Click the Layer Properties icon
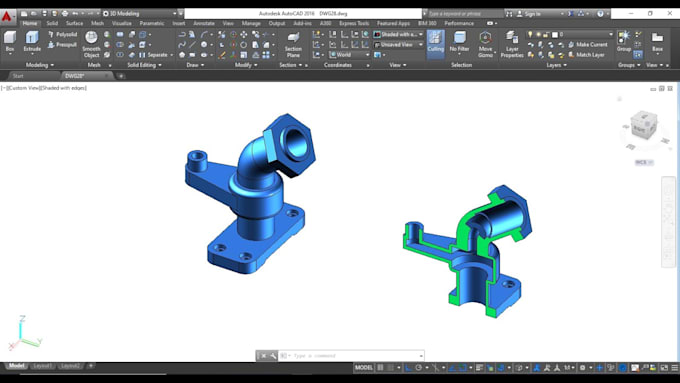The height and width of the screenshot is (383, 680). (512, 44)
